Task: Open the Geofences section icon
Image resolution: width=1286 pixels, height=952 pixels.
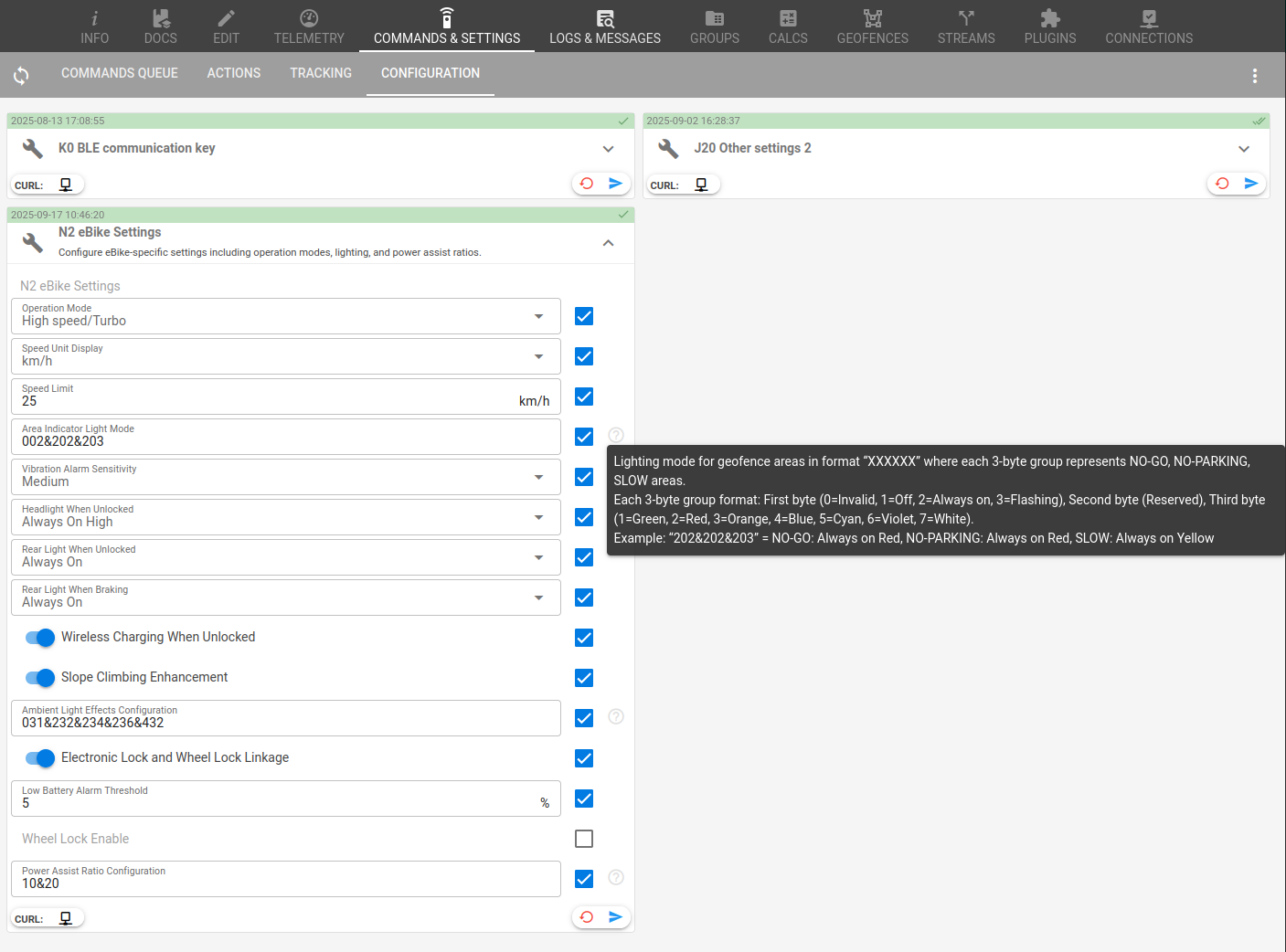Action: tap(872, 26)
